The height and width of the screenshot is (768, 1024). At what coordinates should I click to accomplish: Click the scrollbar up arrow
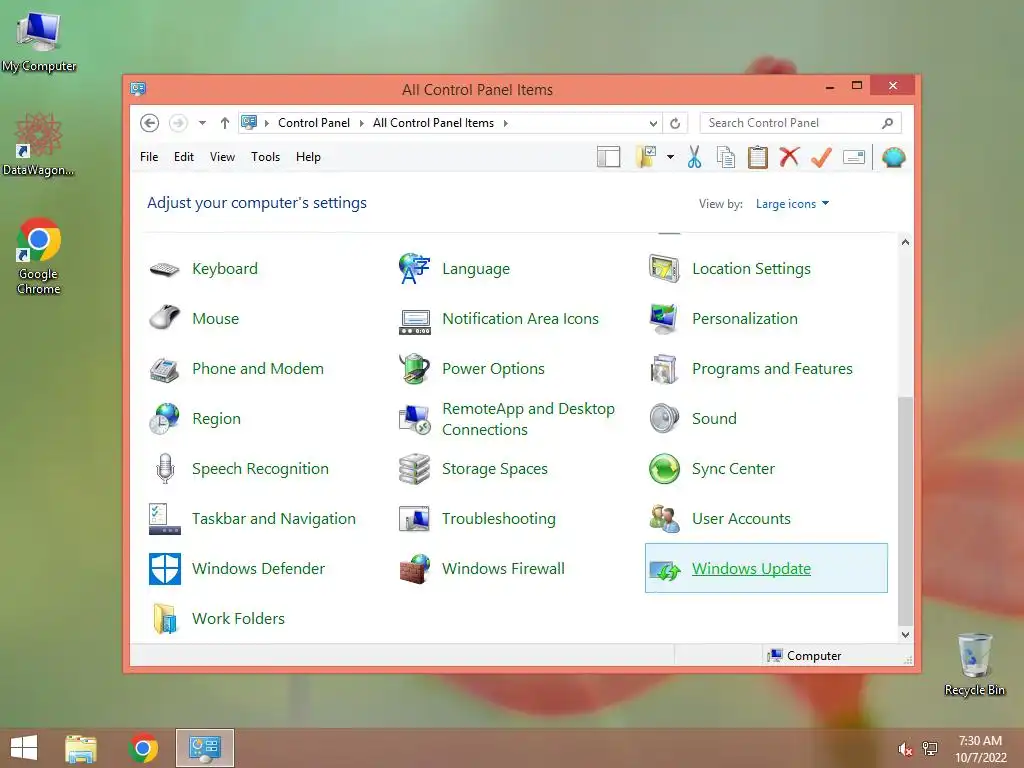905,242
